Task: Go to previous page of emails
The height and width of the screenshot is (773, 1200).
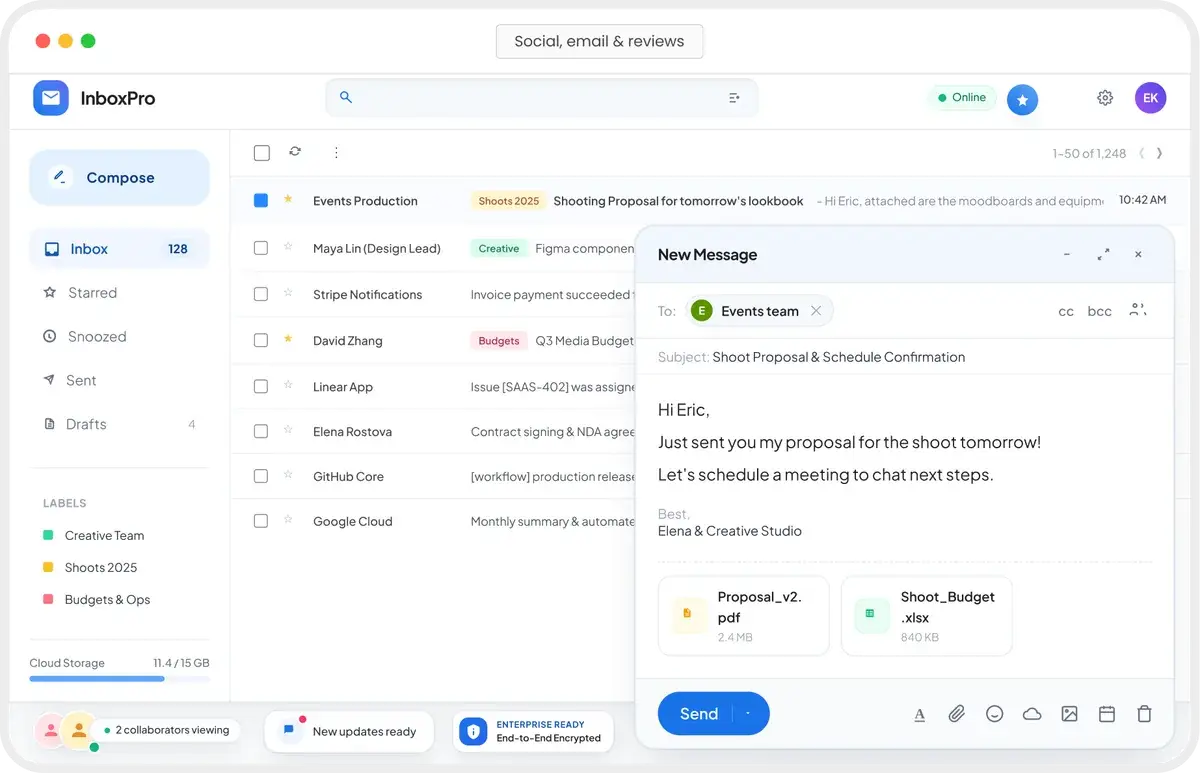Action: click(x=1142, y=153)
